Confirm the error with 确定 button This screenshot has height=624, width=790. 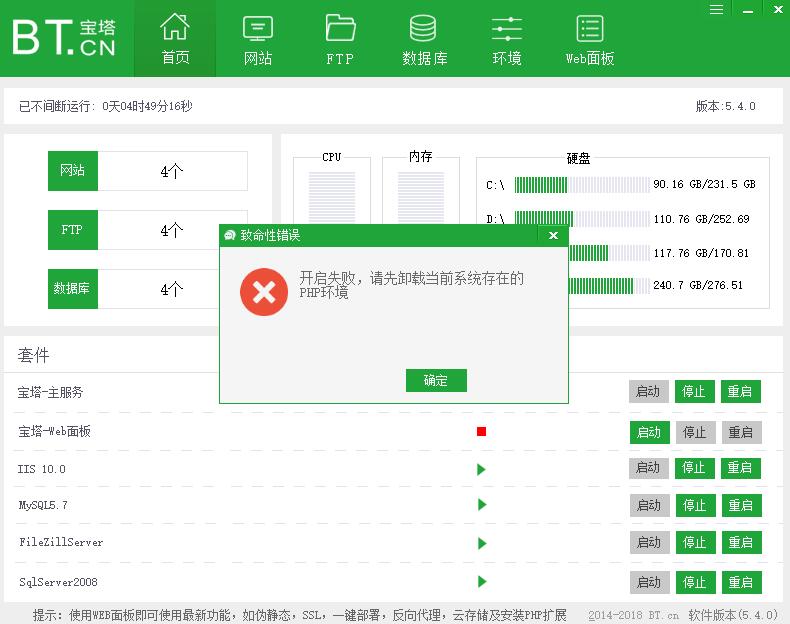tap(436, 380)
